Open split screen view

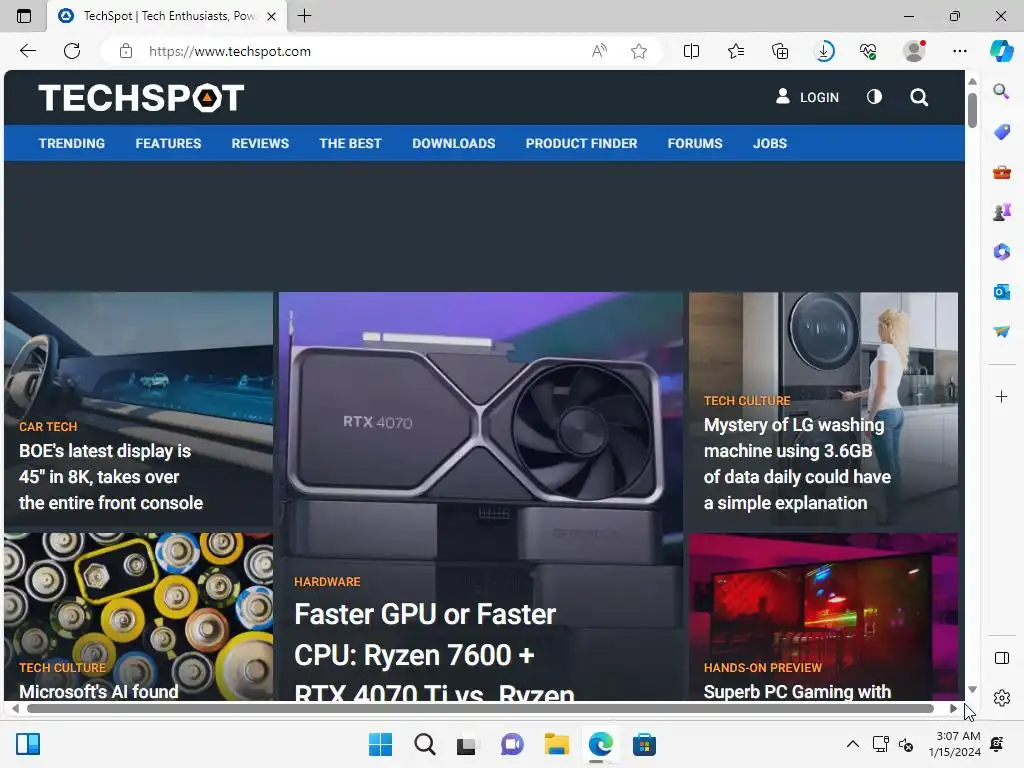point(691,51)
